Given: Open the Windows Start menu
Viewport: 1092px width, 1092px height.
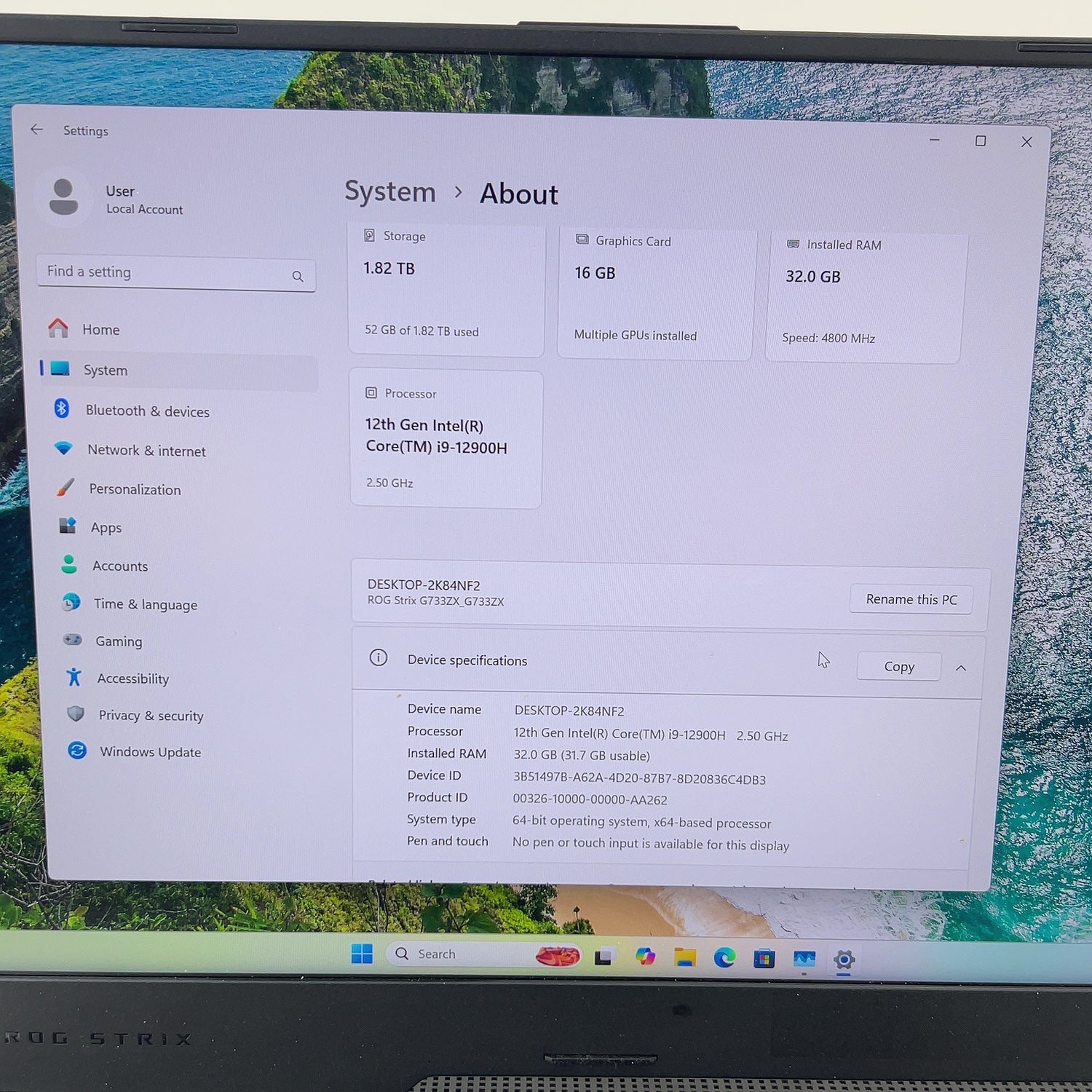Looking at the screenshot, I should pyautogui.click(x=362, y=953).
